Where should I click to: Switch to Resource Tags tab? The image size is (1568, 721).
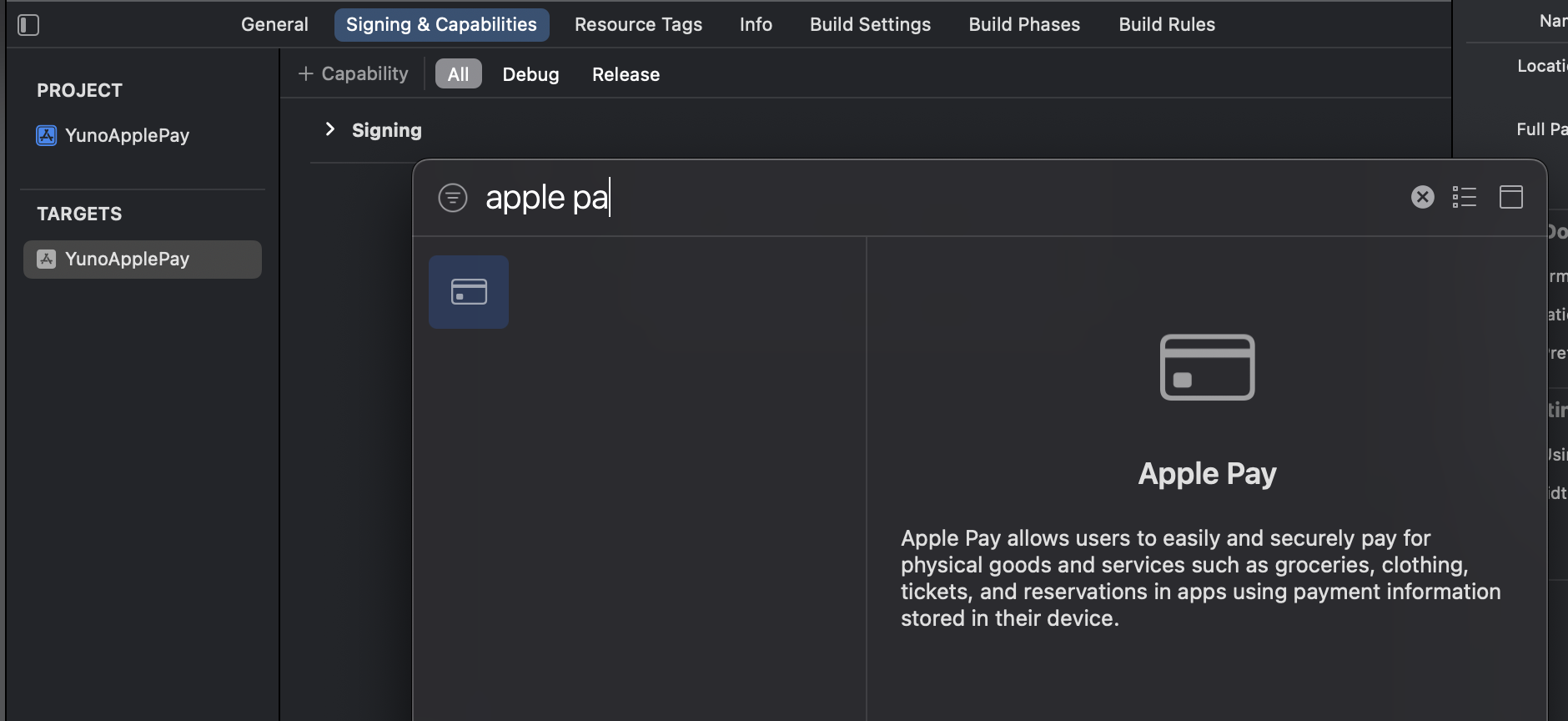638,24
